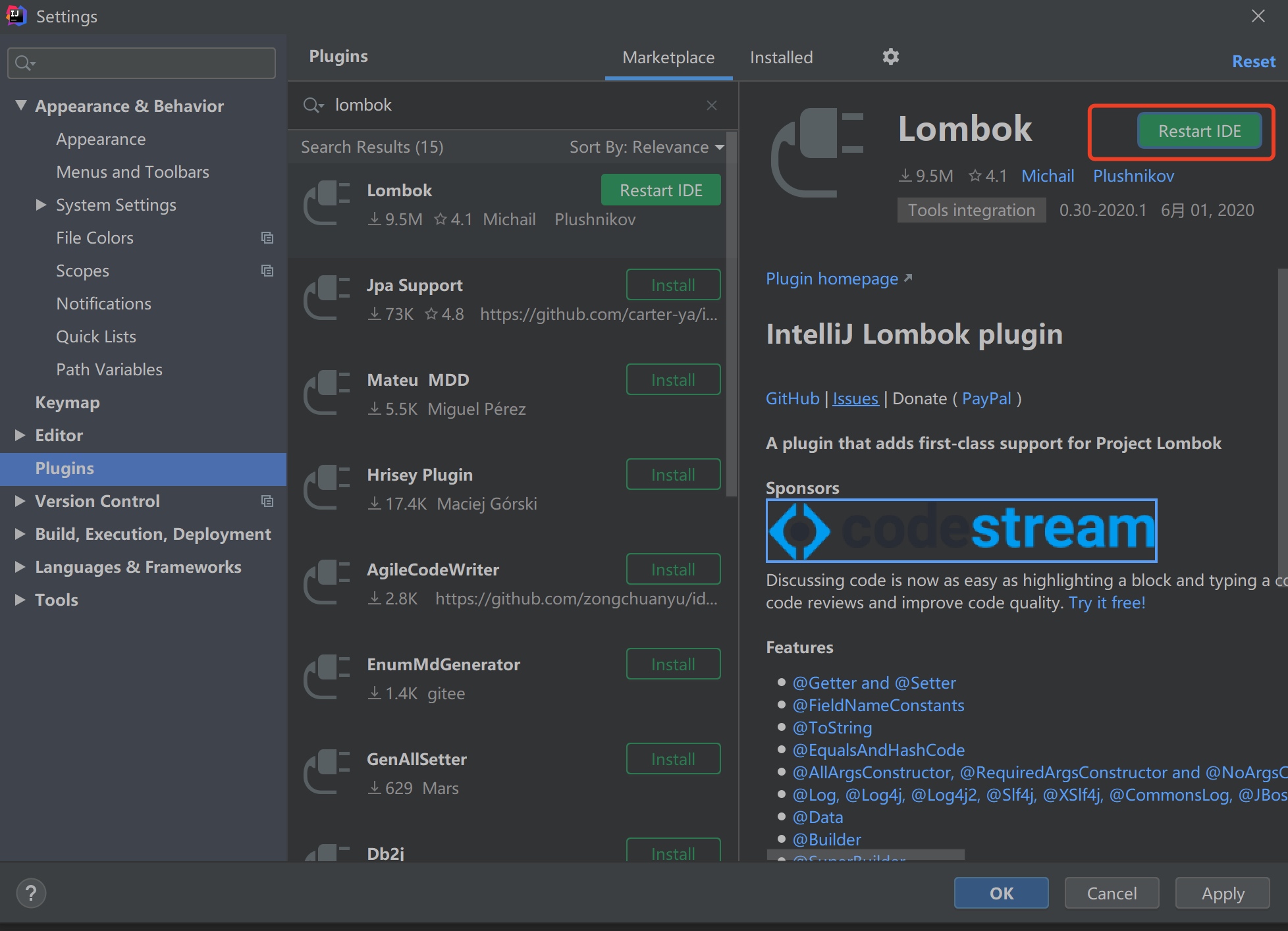This screenshot has height=931, width=1288.
Task: Focus the plugin search field containing lombok
Action: (514, 105)
